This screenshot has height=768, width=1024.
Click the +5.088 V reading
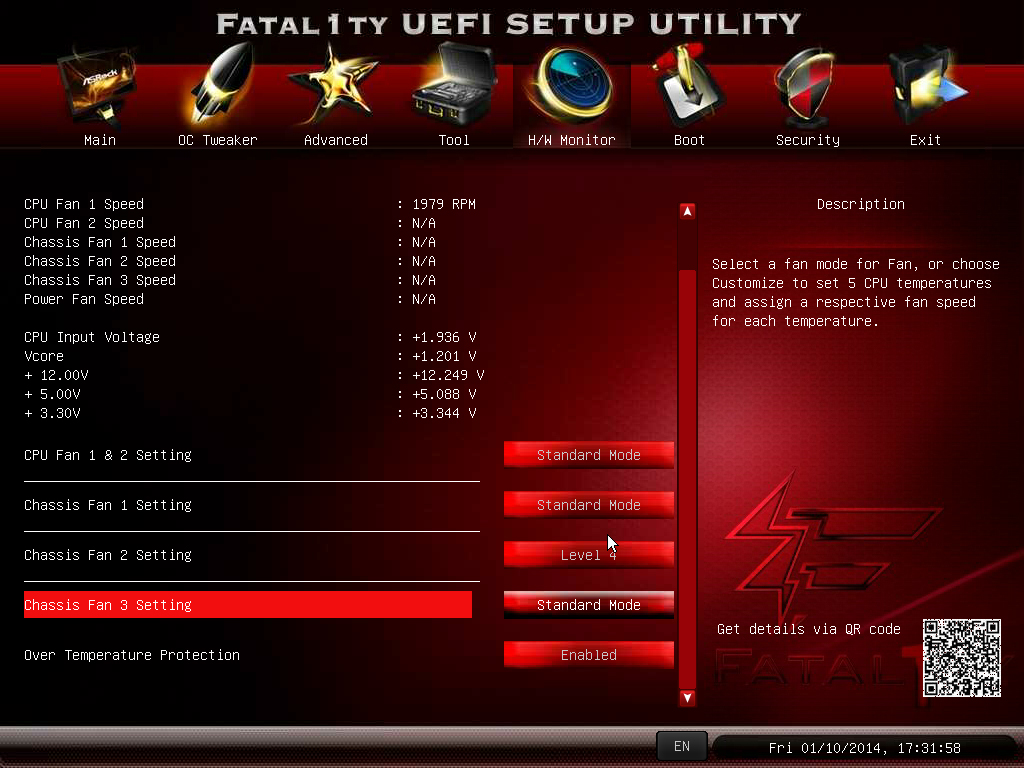(444, 394)
